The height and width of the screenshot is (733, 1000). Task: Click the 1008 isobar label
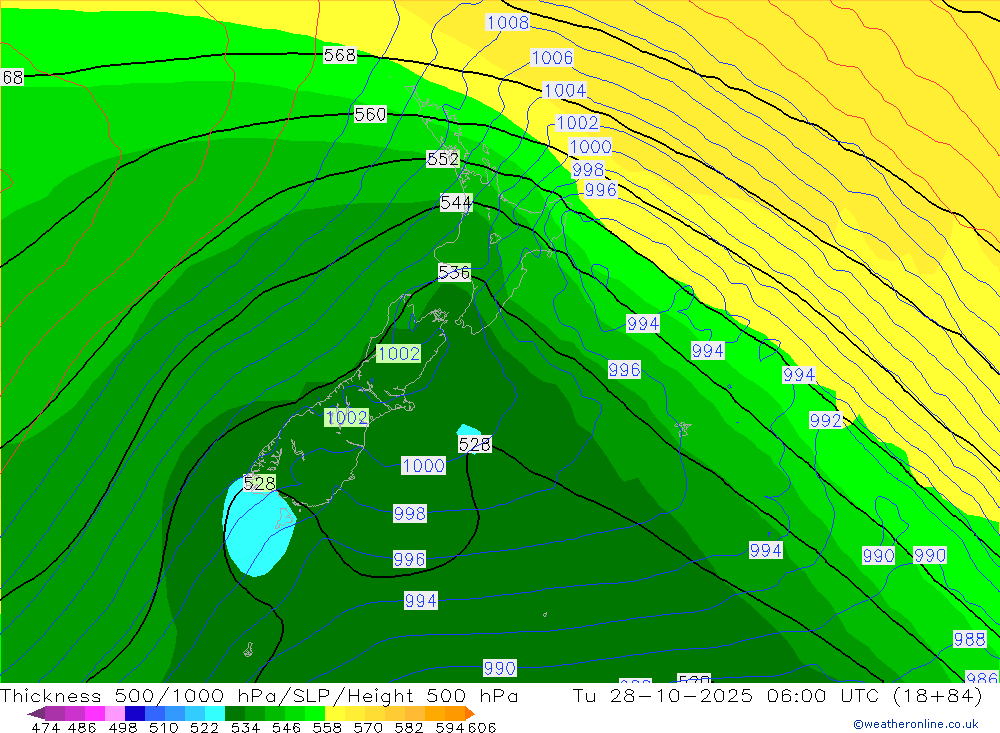pyautogui.click(x=508, y=23)
